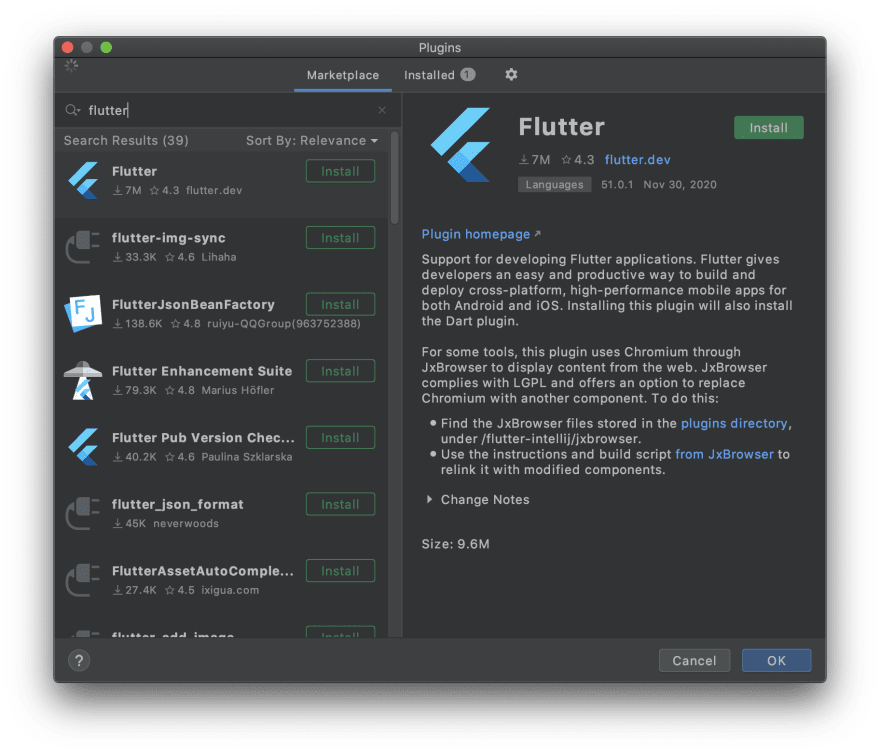This screenshot has width=880, height=754.
Task: Click the green Install button in details
Action: pos(768,127)
